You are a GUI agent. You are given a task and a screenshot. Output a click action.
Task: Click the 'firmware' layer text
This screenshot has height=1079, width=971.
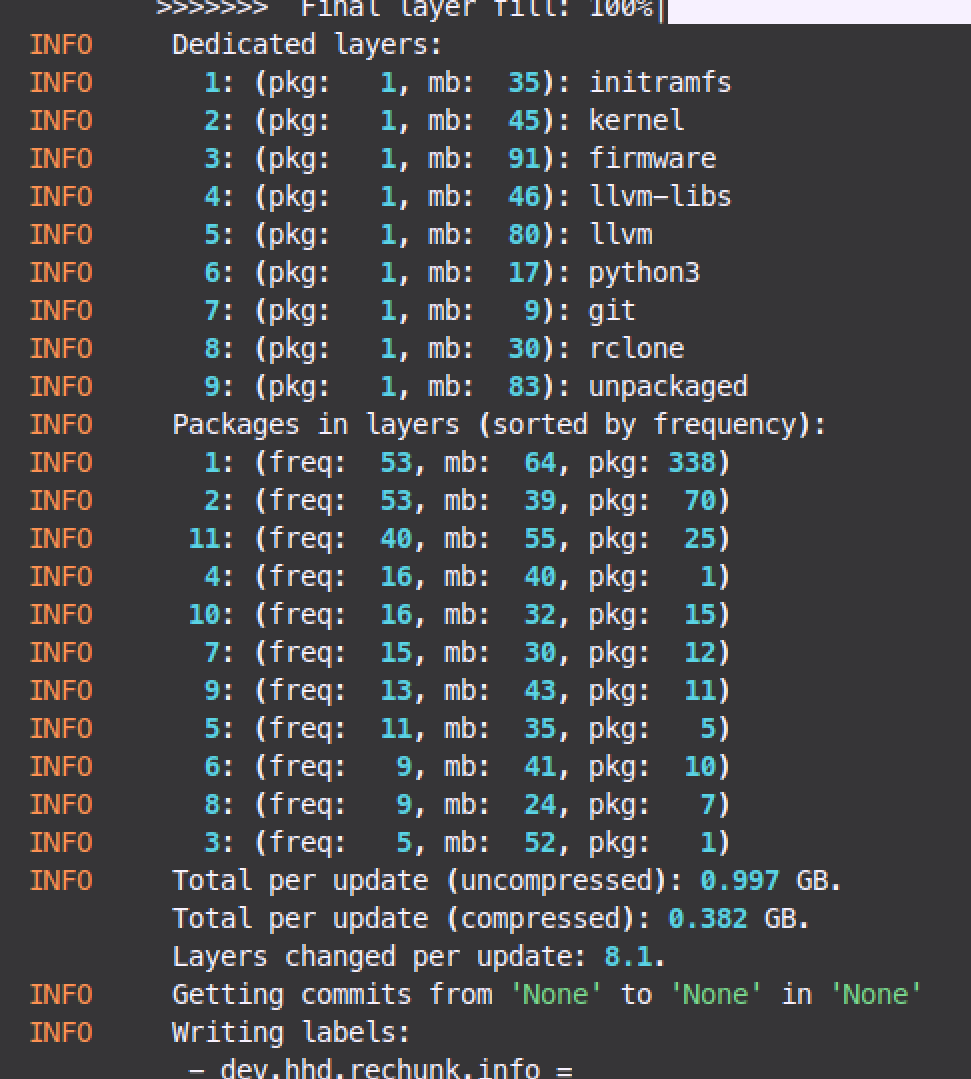pyautogui.click(x=652, y=158)
